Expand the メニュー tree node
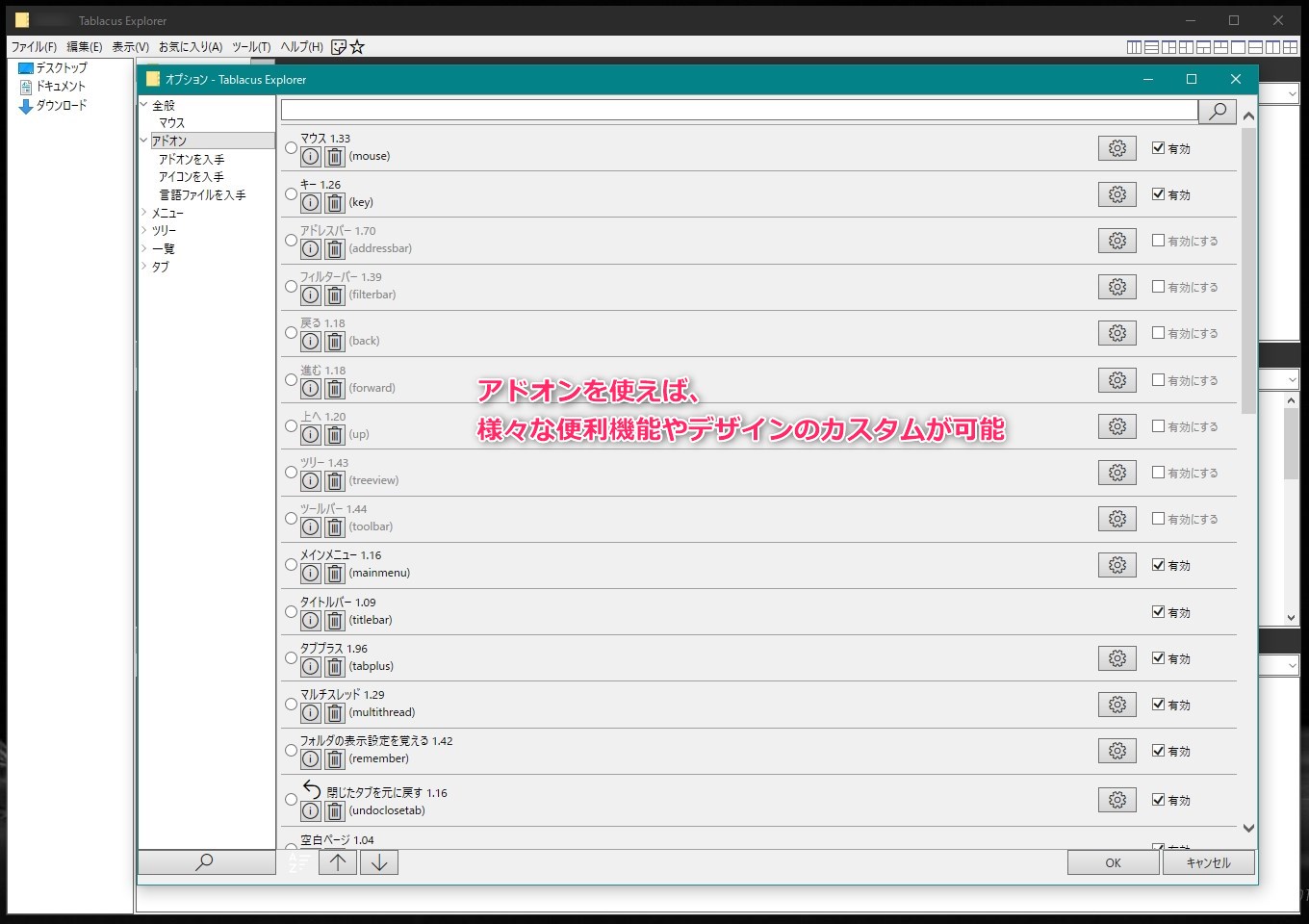Viewport: 1309px width, 924px height. [x=144, y=213]
